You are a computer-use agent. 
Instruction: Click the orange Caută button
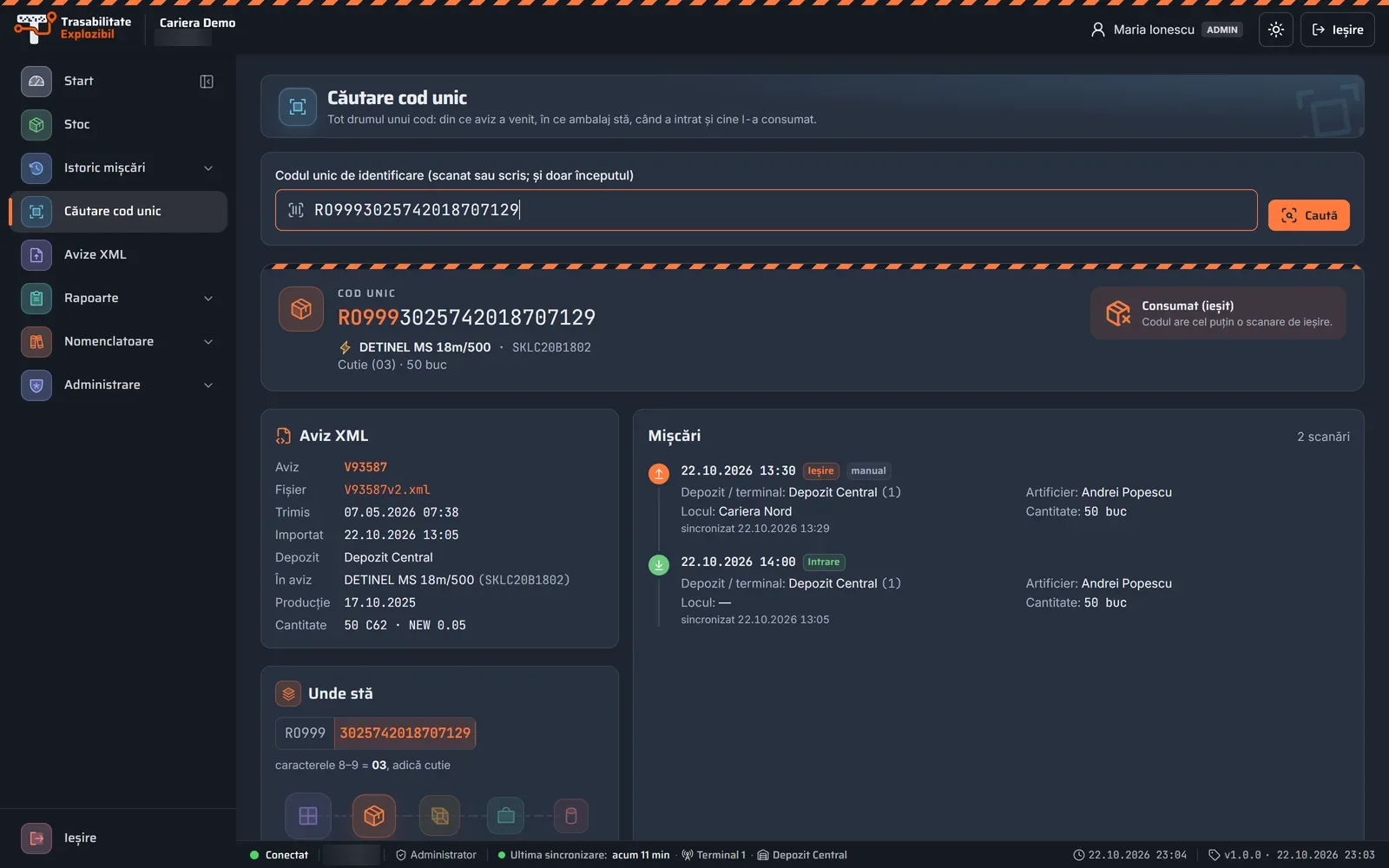[x=1308, y=215]
